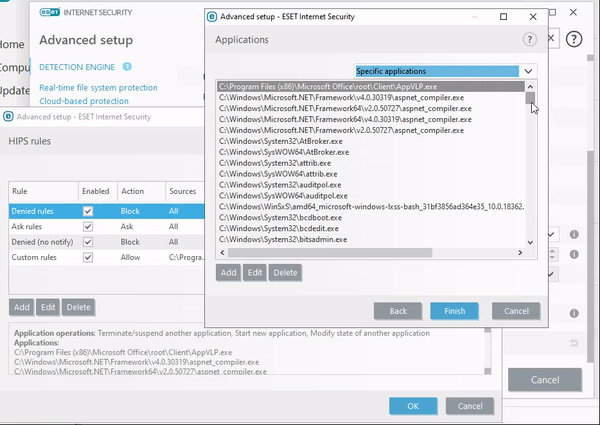Click the Back button
This screenshot has width=600, height=425.
click(x=398, y=311)
